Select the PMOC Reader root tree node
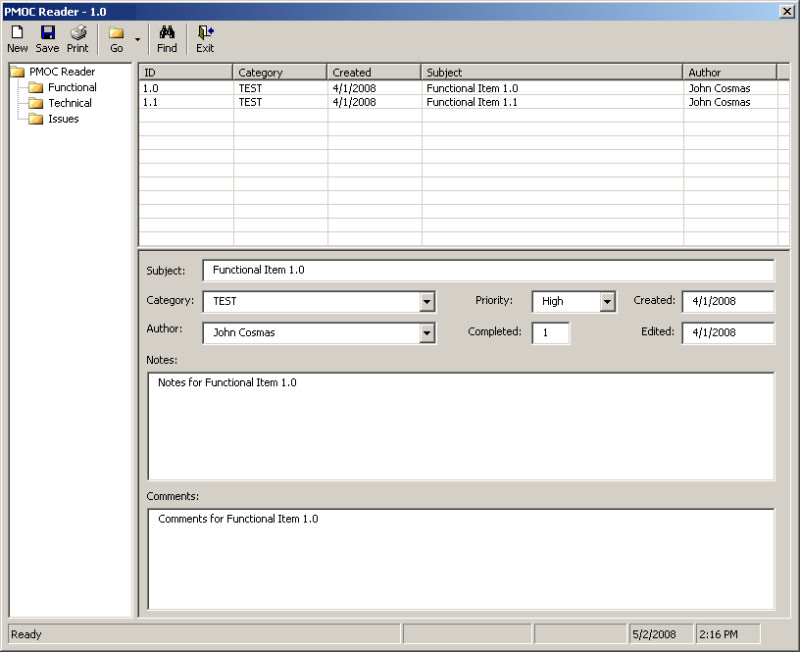 62,71
